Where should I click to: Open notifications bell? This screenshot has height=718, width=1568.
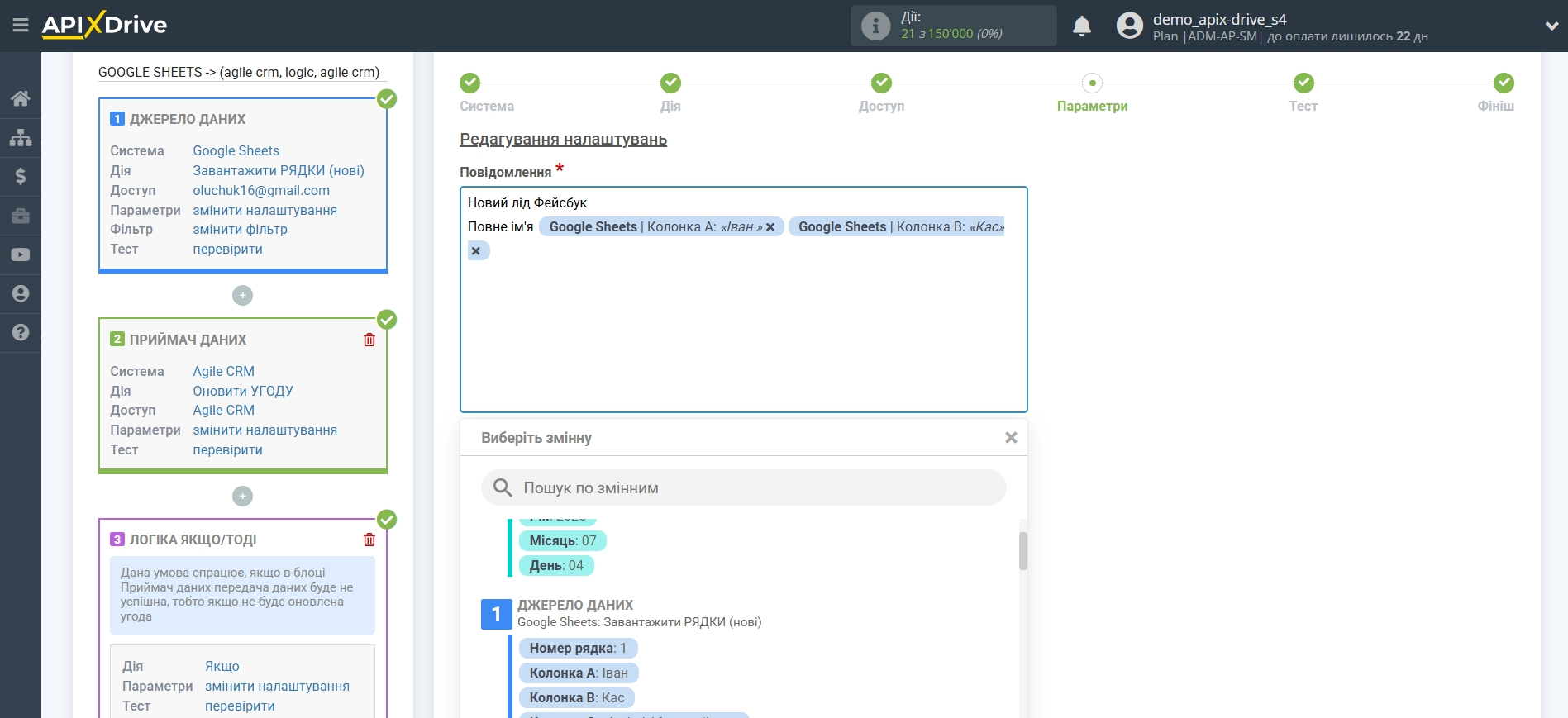tap(1082, 26)
